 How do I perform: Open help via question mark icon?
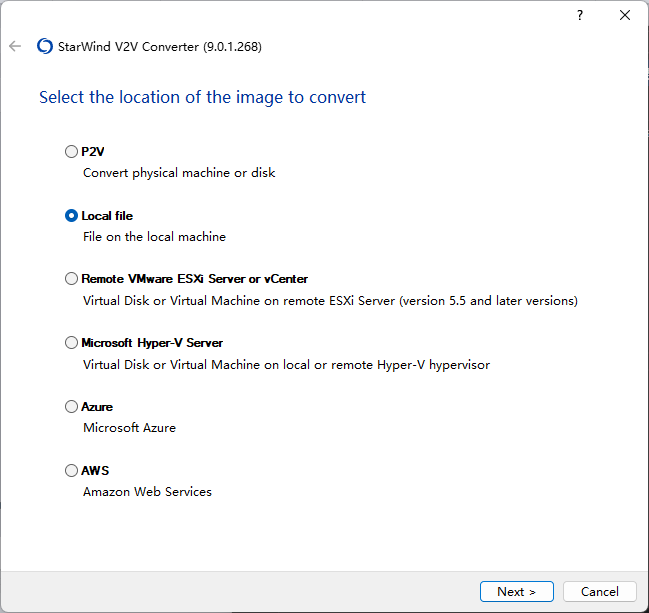coord(580,15)
